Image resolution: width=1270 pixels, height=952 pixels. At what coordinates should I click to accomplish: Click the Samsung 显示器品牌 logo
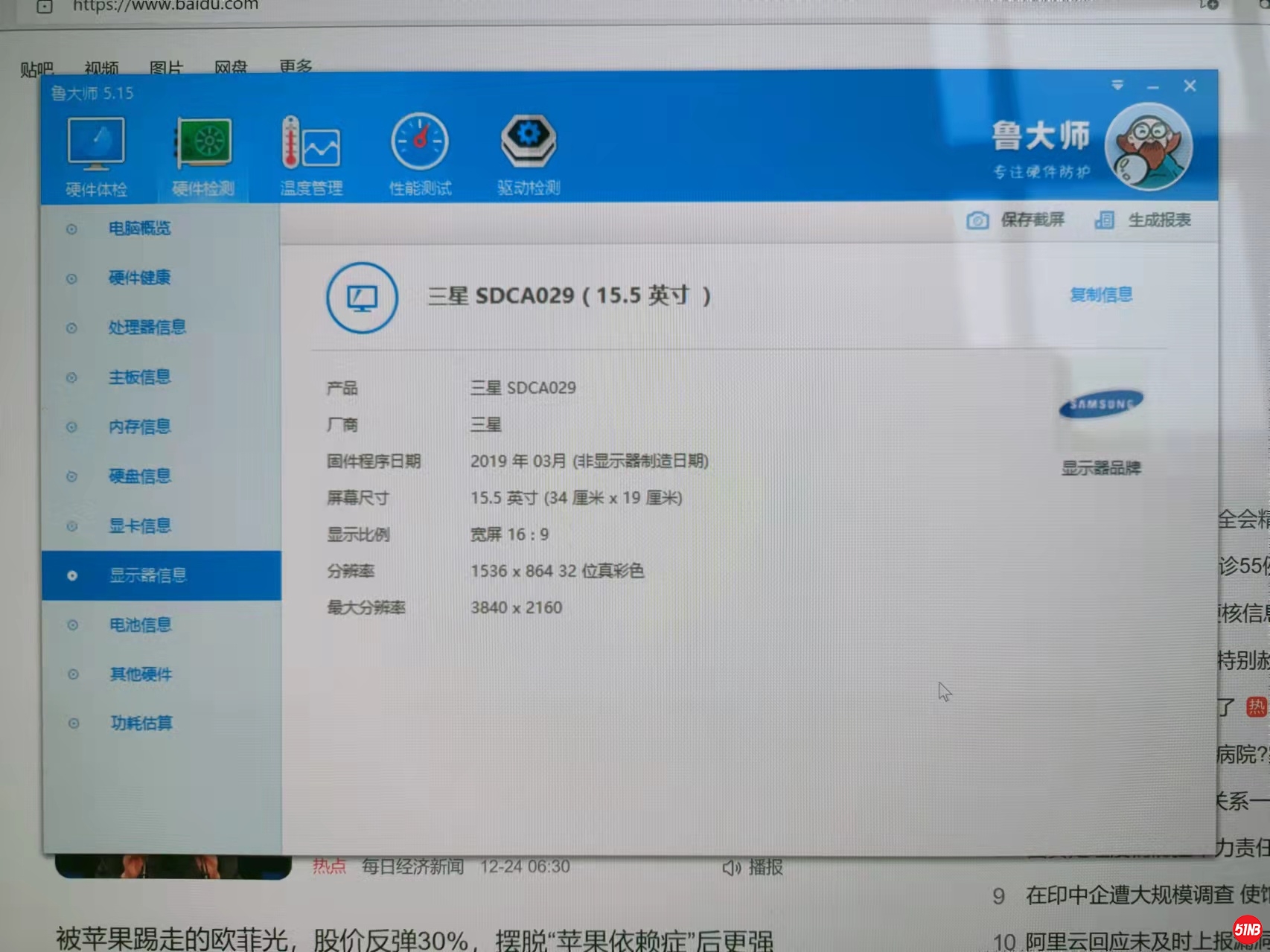(x=1101, y=404)
